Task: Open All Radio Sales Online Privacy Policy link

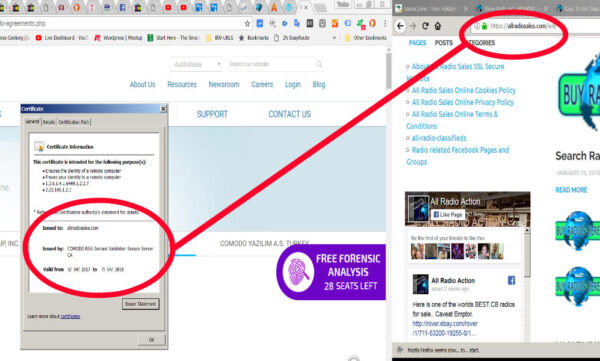Action: pos(462,102)
